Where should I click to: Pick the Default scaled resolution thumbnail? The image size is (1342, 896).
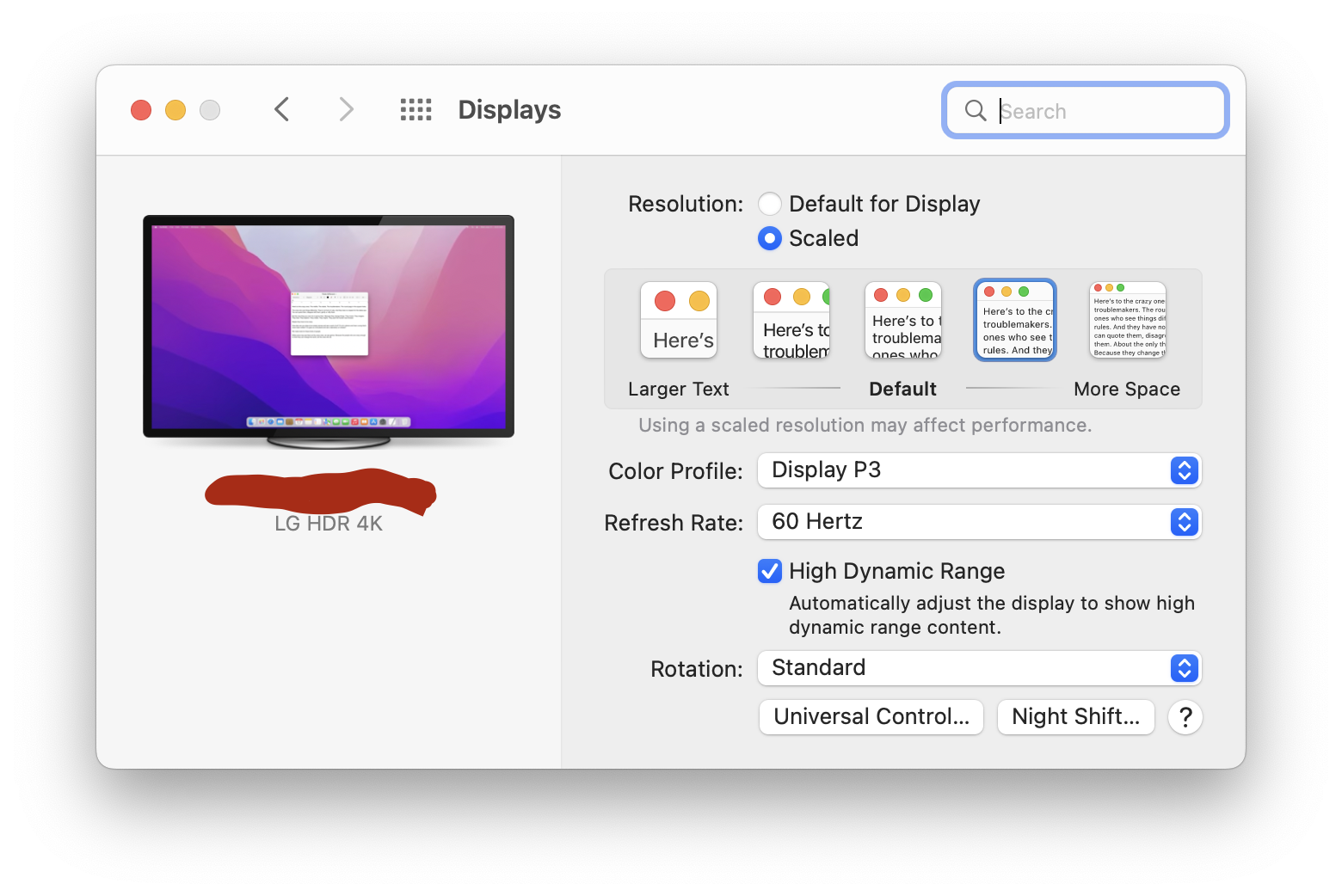903,320
